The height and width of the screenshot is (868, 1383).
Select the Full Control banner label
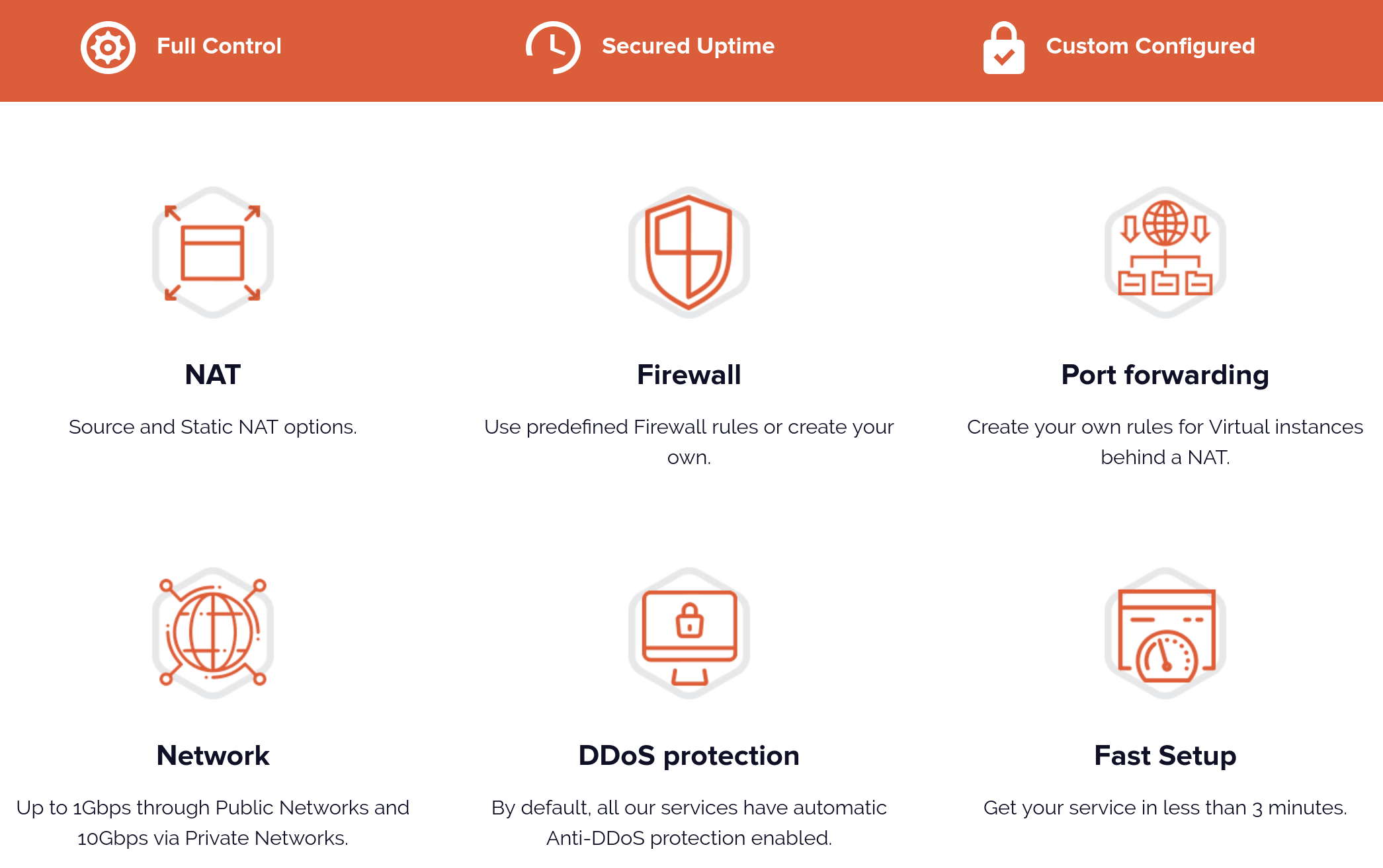tap(219, 46)
